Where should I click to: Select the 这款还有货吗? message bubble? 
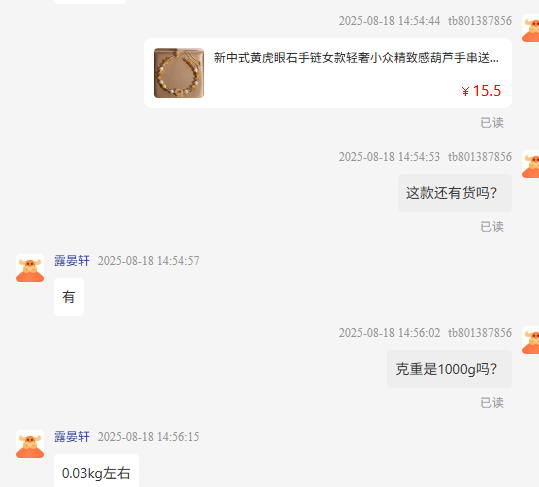coord(455,193)
